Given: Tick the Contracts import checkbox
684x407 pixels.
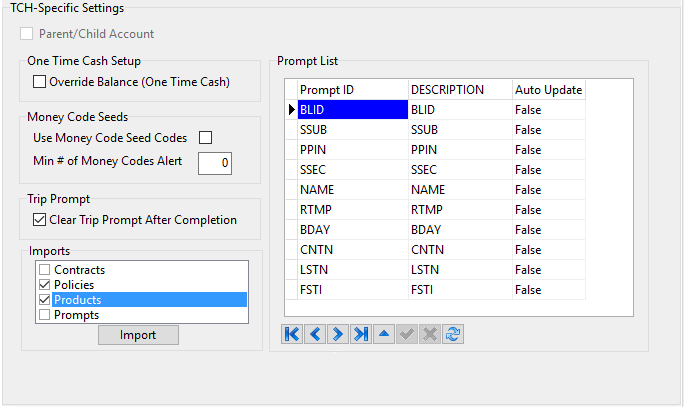Looking at the screenshot, I should click(44, 270).
